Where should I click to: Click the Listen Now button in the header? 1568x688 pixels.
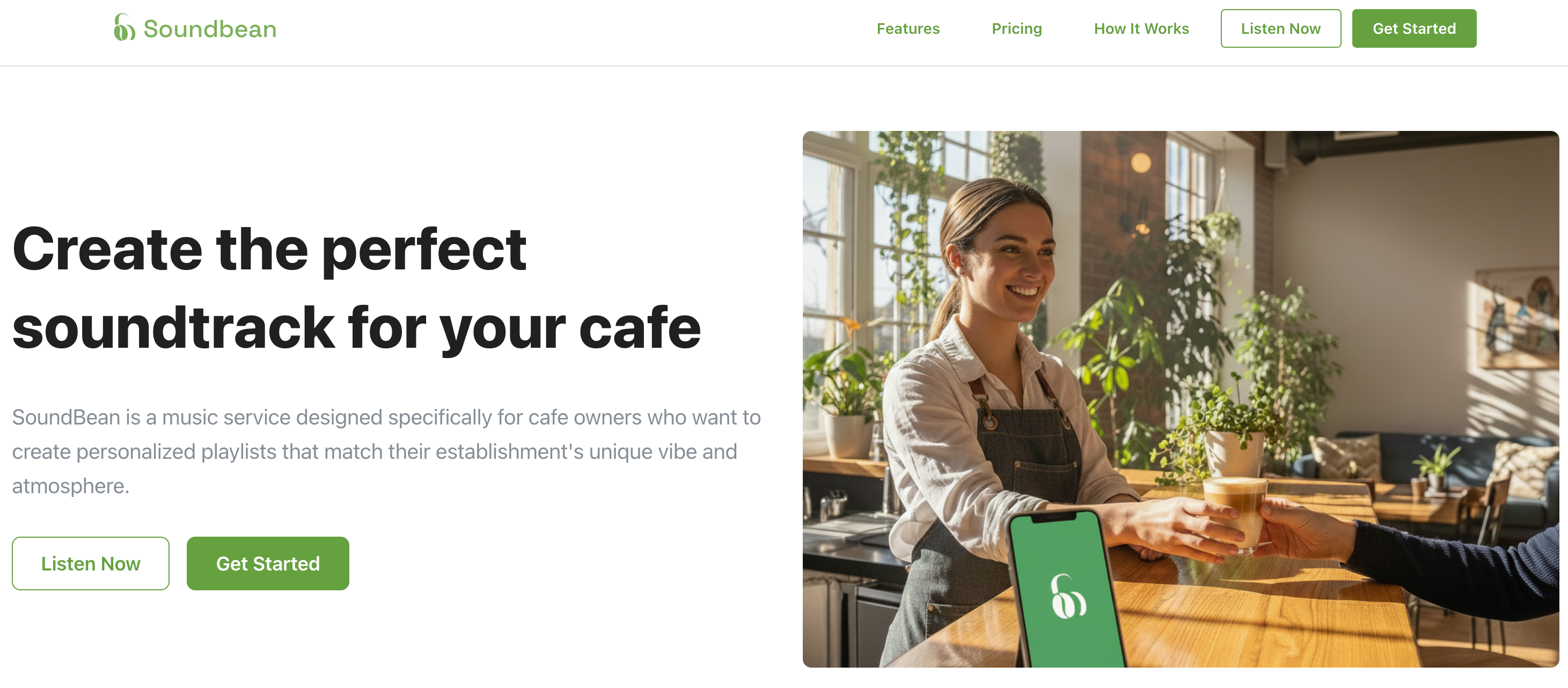point(1280,28)
